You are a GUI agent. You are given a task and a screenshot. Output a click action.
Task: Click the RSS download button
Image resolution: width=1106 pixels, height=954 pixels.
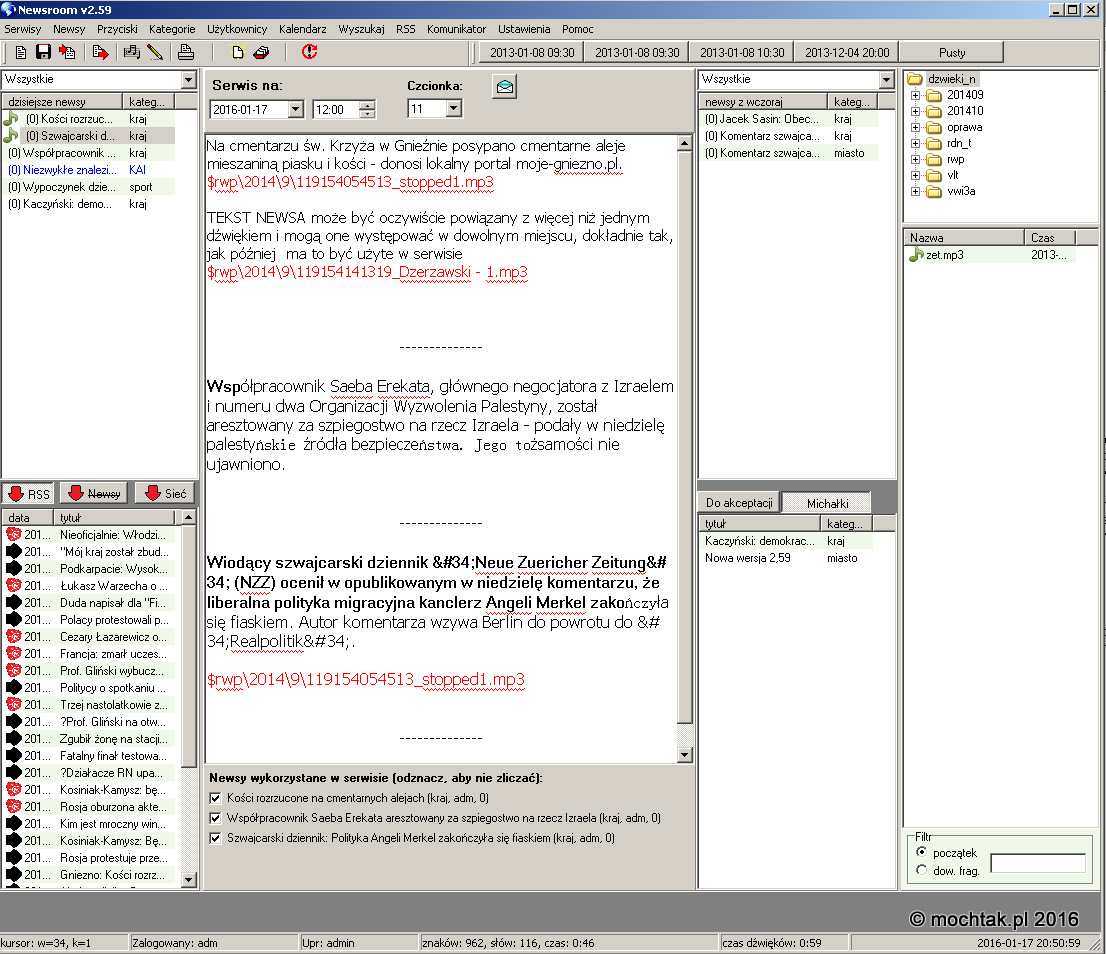[29, 494]
